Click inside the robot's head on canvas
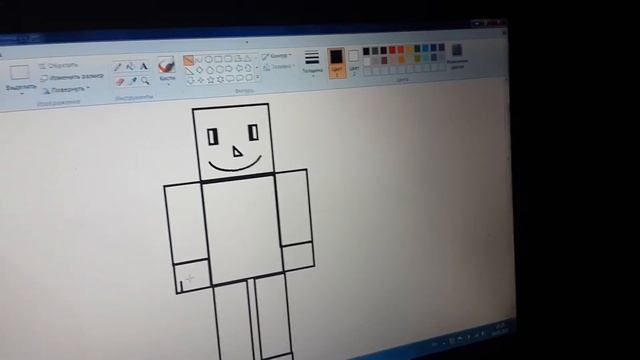Image resolution: width=640 pixels, height=360 pixels. (x=233, y=141)
